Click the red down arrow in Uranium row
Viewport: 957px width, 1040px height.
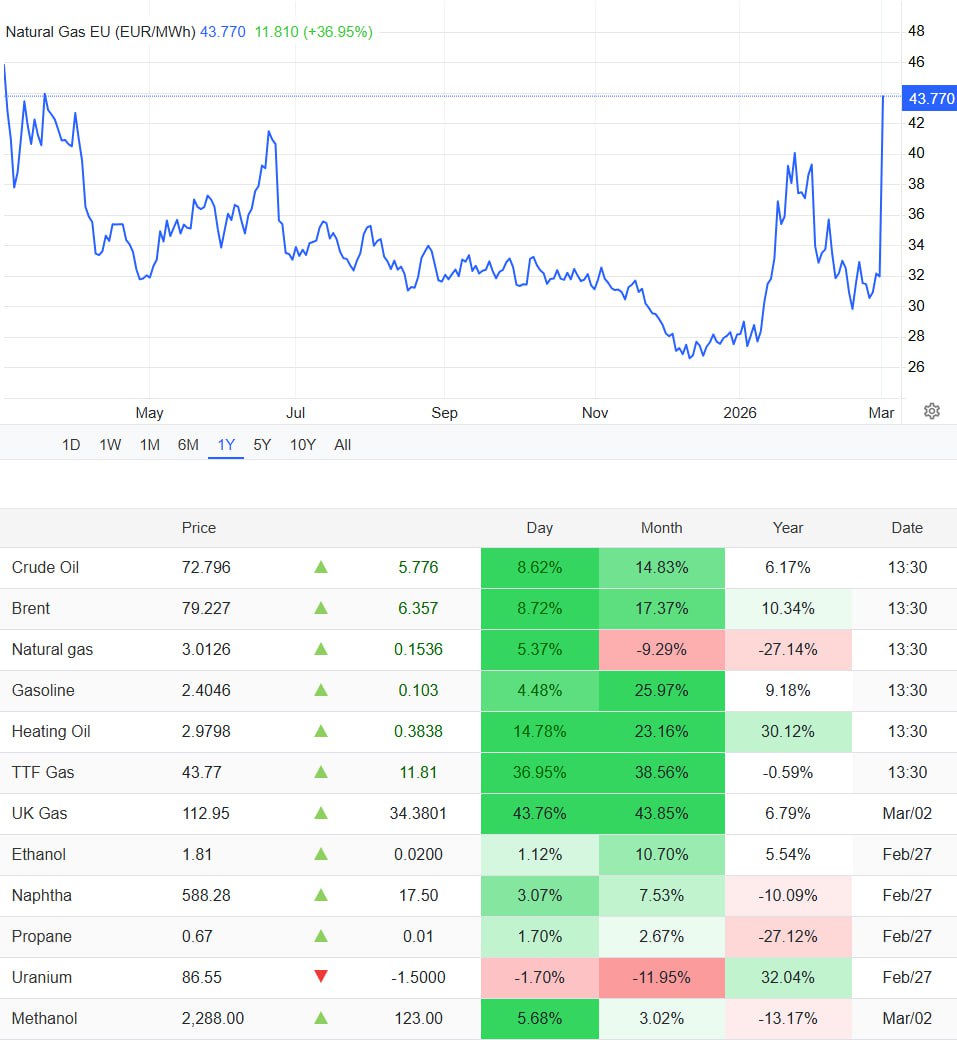tap(321, 976)
